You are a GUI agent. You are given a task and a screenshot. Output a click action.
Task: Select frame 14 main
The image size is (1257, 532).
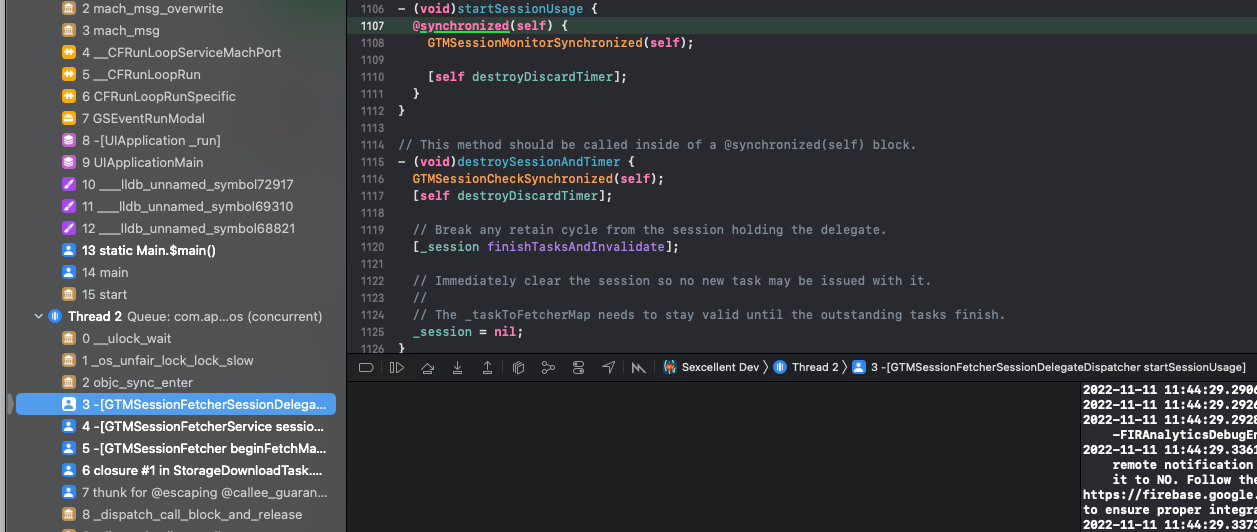pos(175,272)
